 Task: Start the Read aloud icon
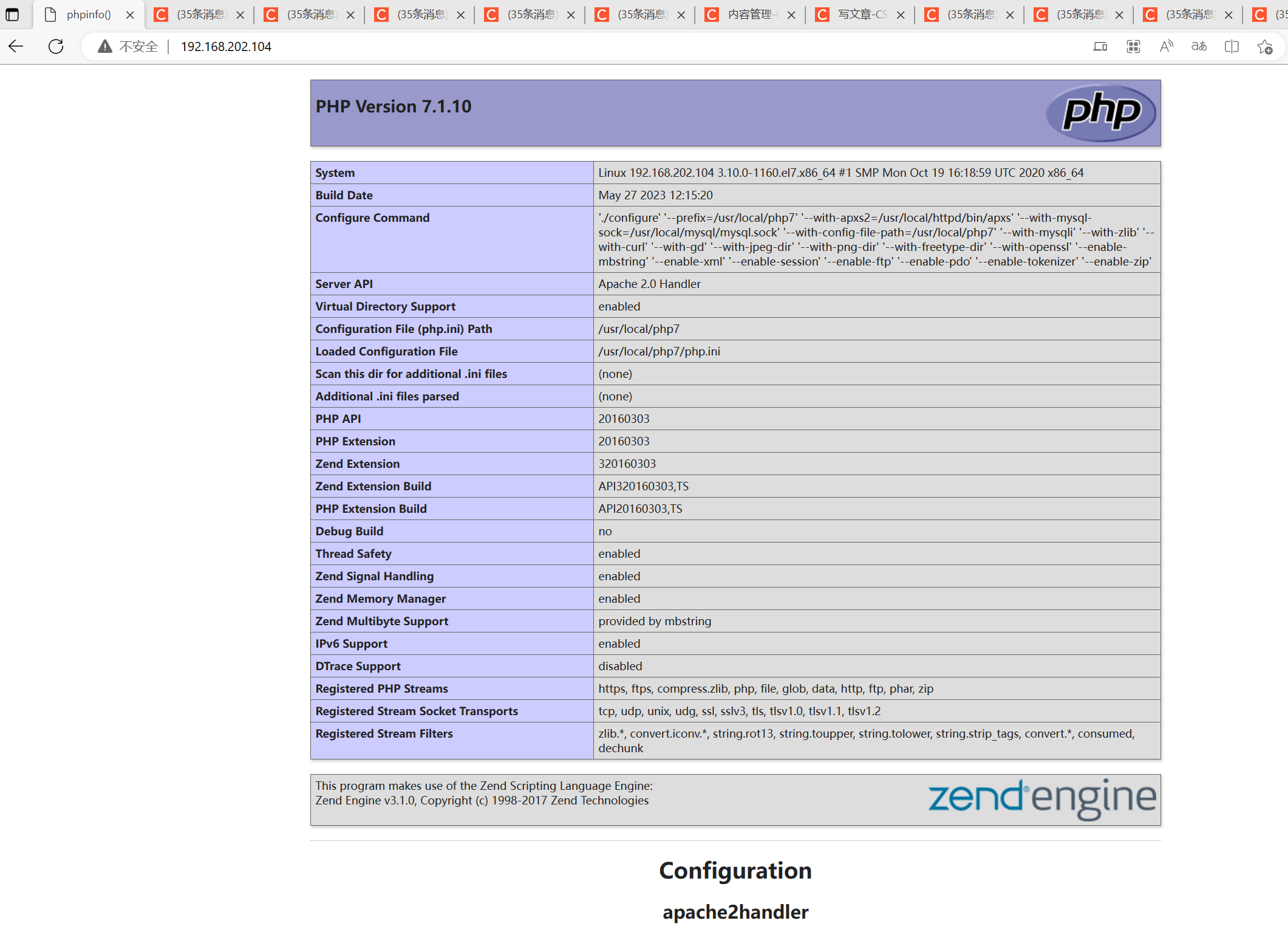point(1166,47)
